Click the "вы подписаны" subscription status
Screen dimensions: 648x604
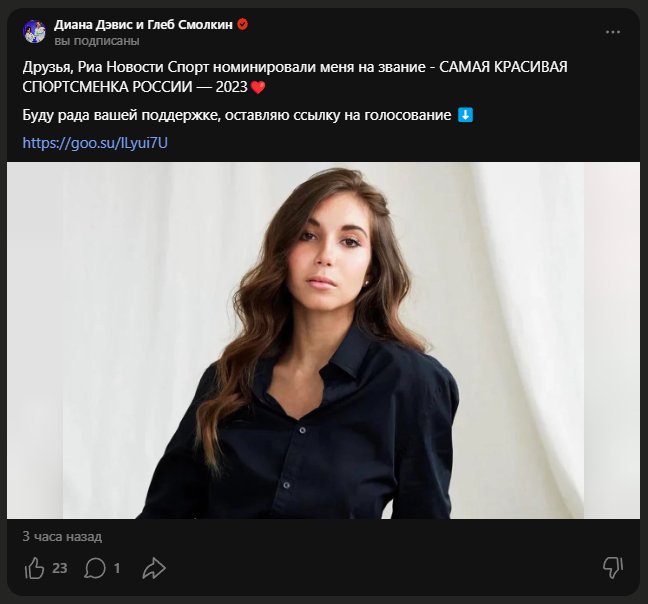(96, 41)
